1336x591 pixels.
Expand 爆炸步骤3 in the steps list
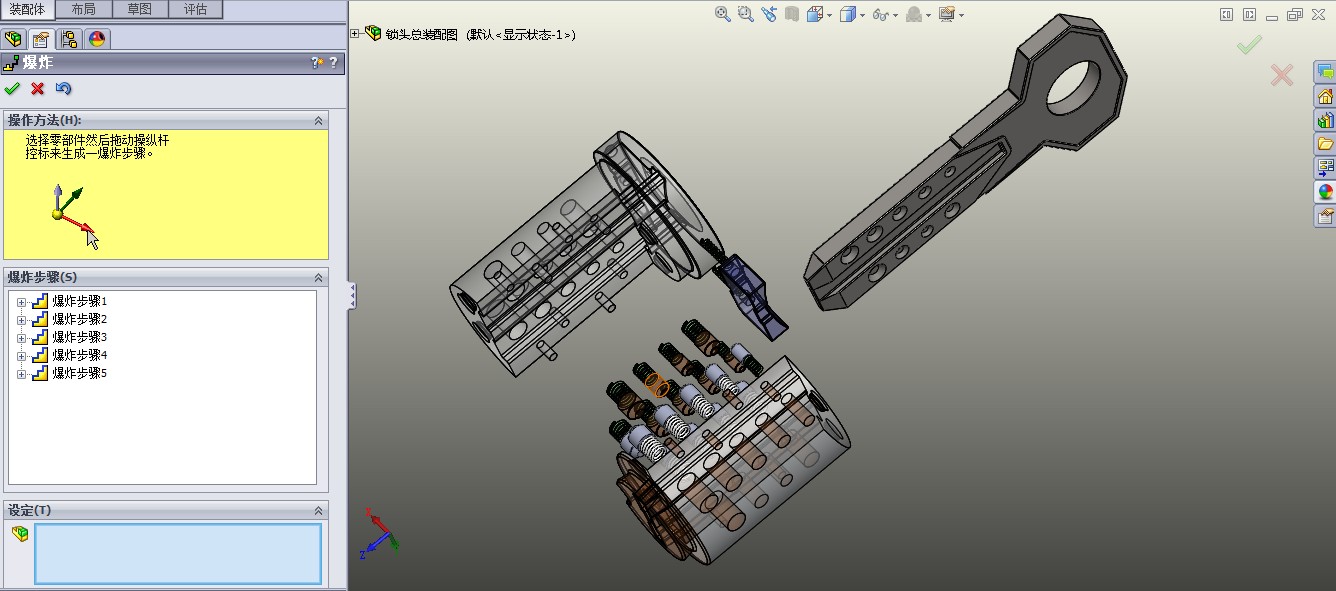(21, 338)
